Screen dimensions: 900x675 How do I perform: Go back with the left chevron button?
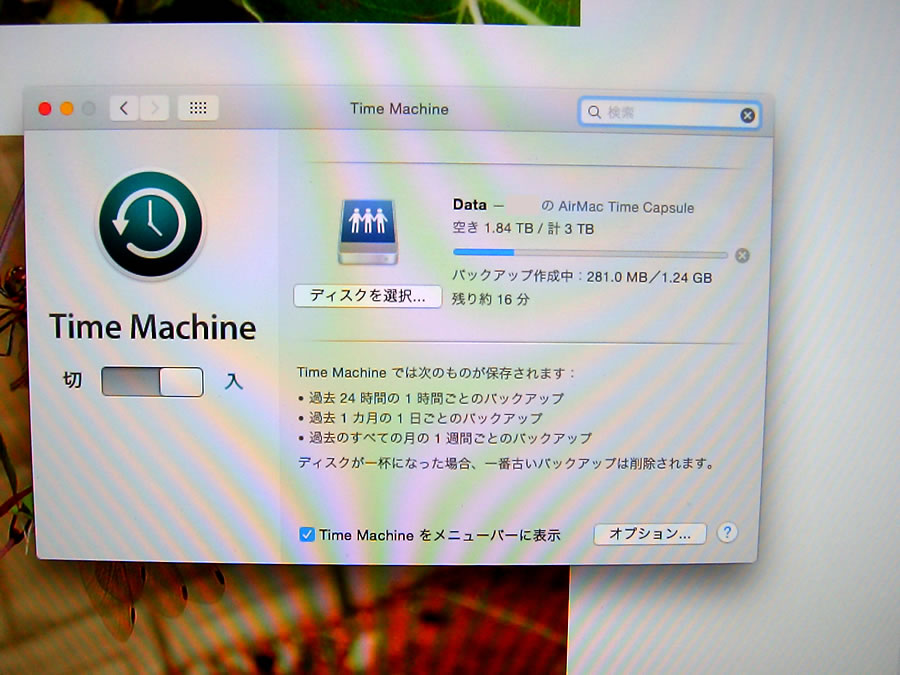pyautogui.click(x=124, y=108)
